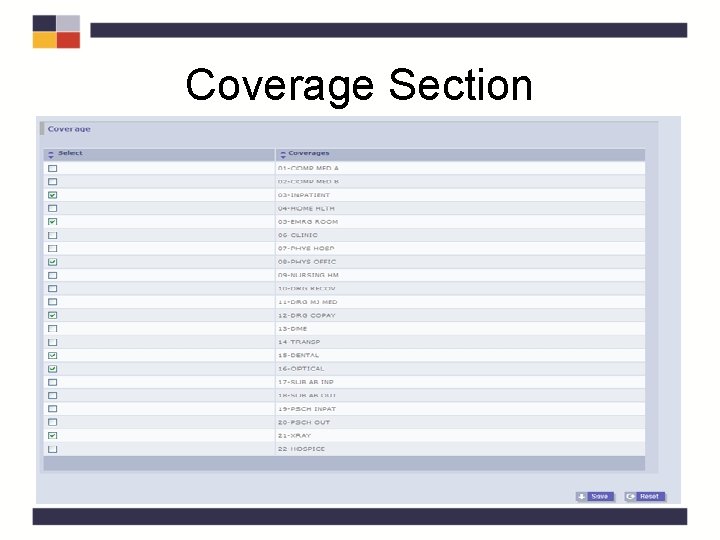Screen dimensions: 720x540
Task: Check the 13-DME coverage checkbox
Action: [53, 329]
